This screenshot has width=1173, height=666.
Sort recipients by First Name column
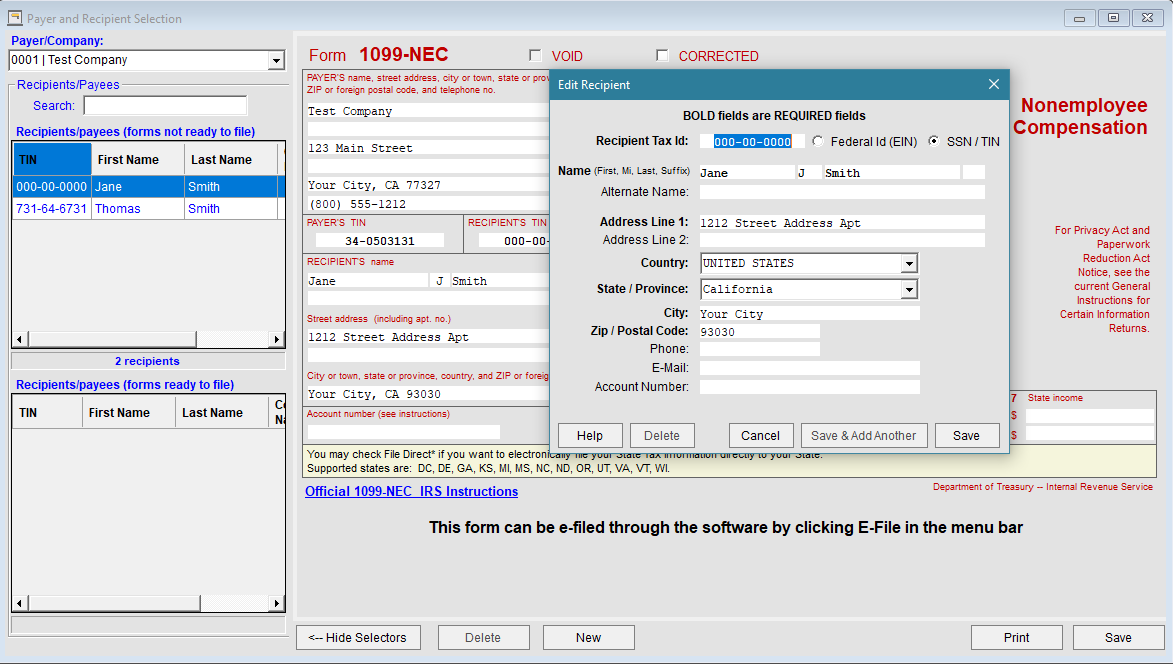[x=138, y=159]
